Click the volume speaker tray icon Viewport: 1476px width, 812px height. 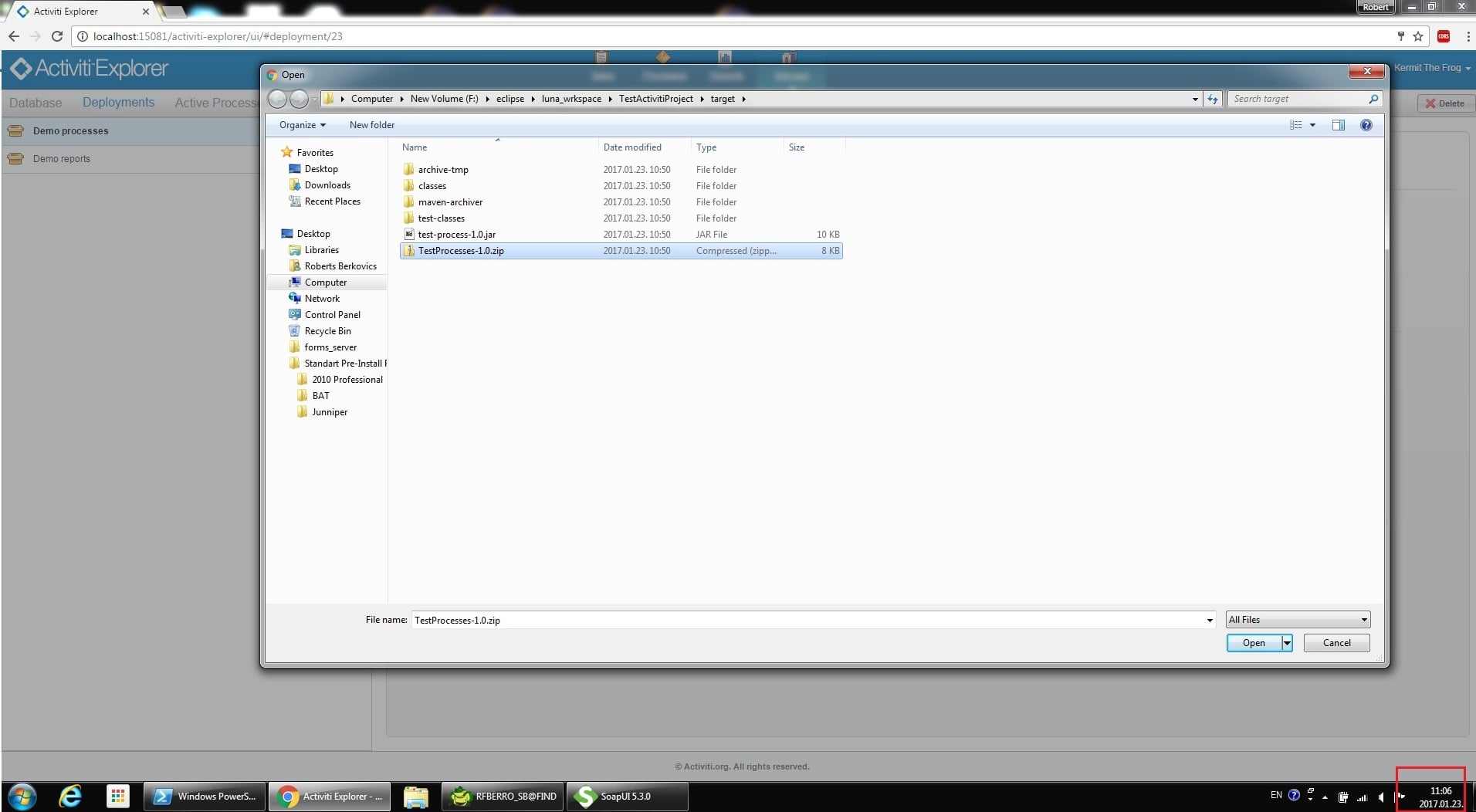[1381, 797]
